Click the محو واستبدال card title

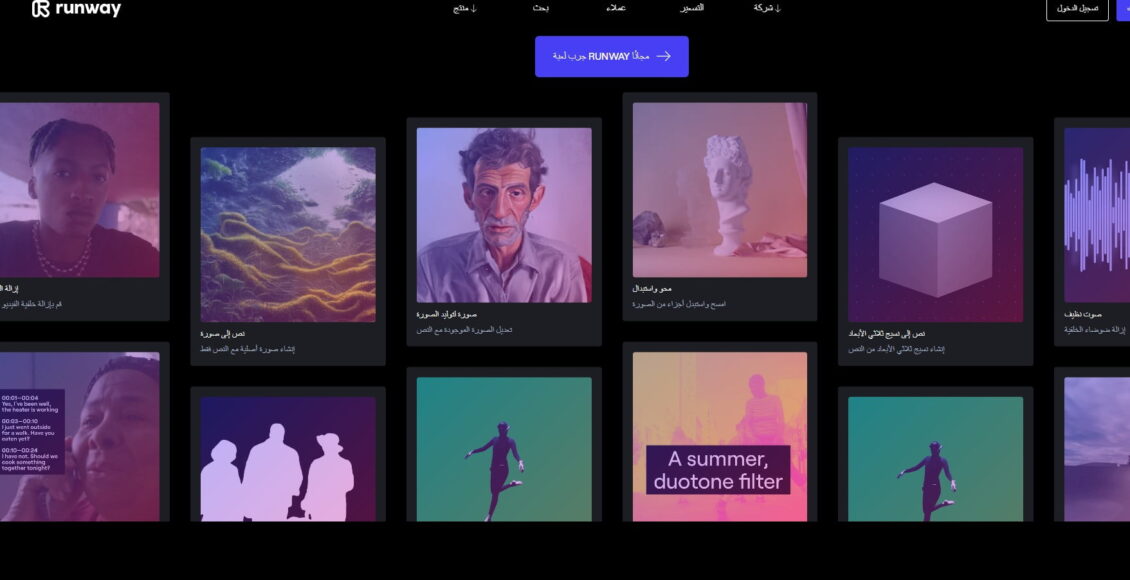[652, 288]
